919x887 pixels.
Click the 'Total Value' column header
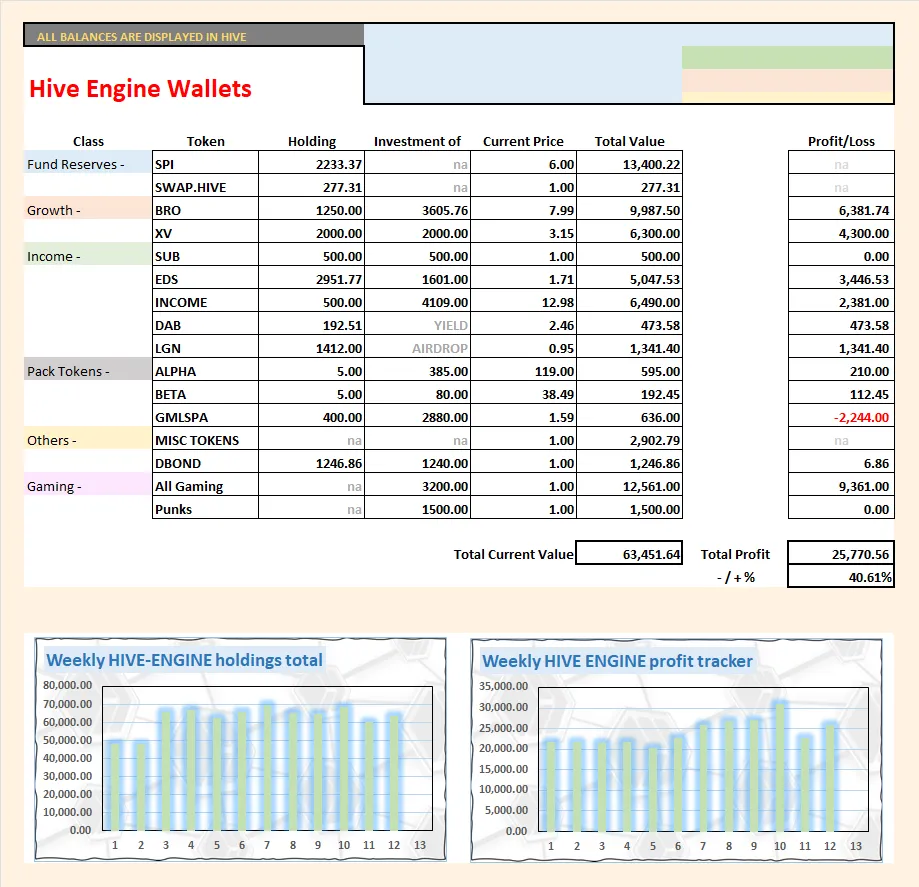click(x=629, y=141)
